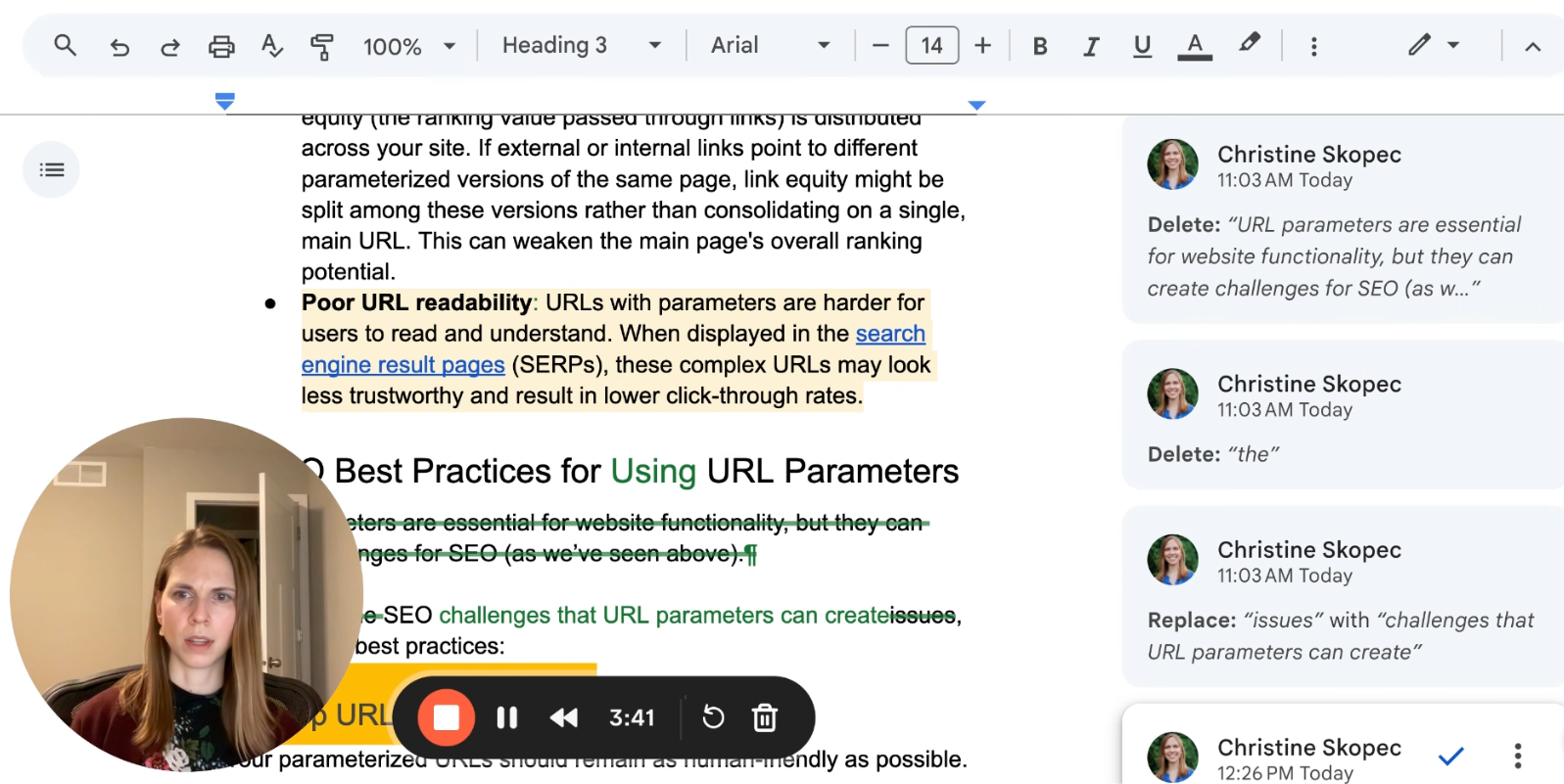Image resolution: width=1564 pixels, height=784 pixels.
Task: Open the Arial font dropdown
Action: click(x=770, y=46)
